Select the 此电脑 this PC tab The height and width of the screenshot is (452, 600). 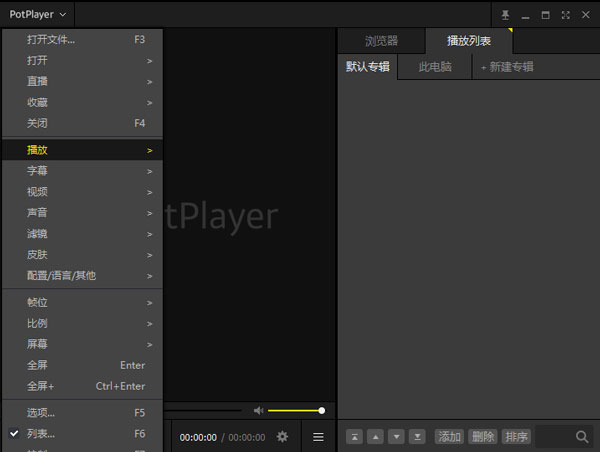(x=435, y=67)
